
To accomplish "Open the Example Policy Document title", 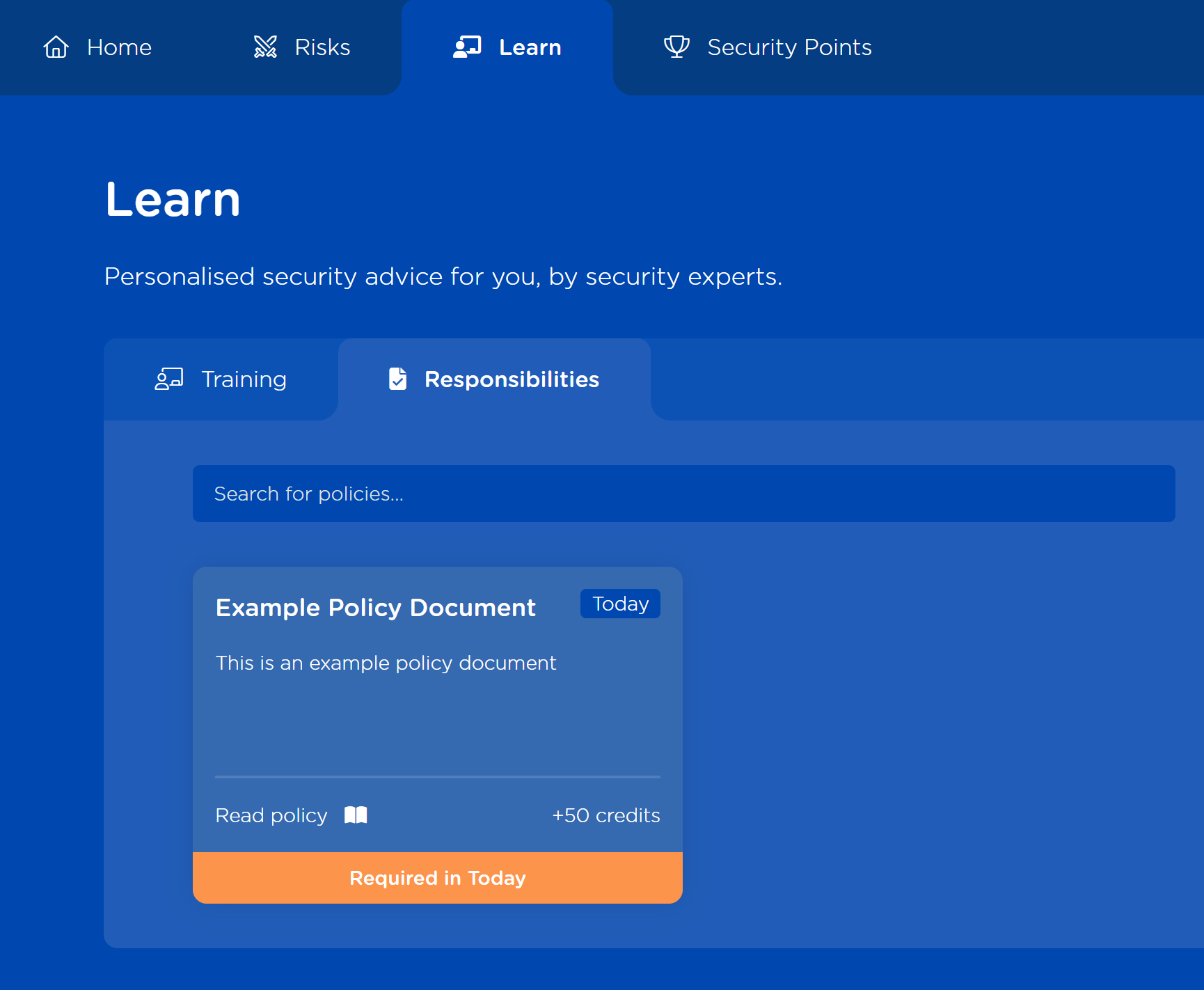I will click(375, 608).
